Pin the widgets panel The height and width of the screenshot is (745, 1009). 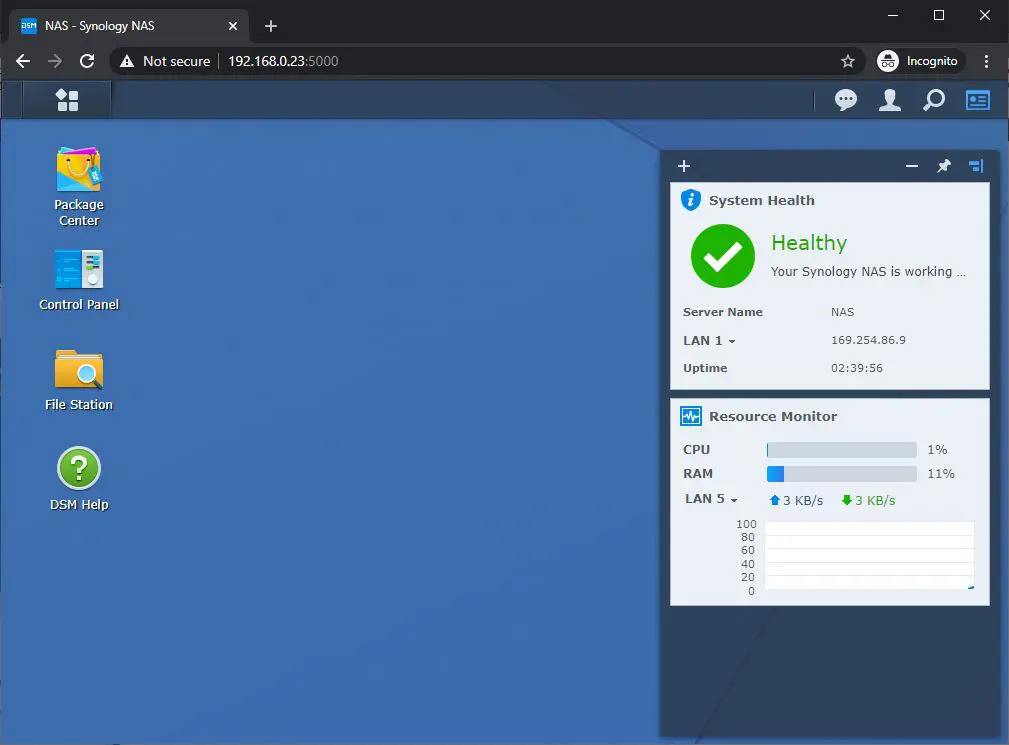tap(943, 166)
